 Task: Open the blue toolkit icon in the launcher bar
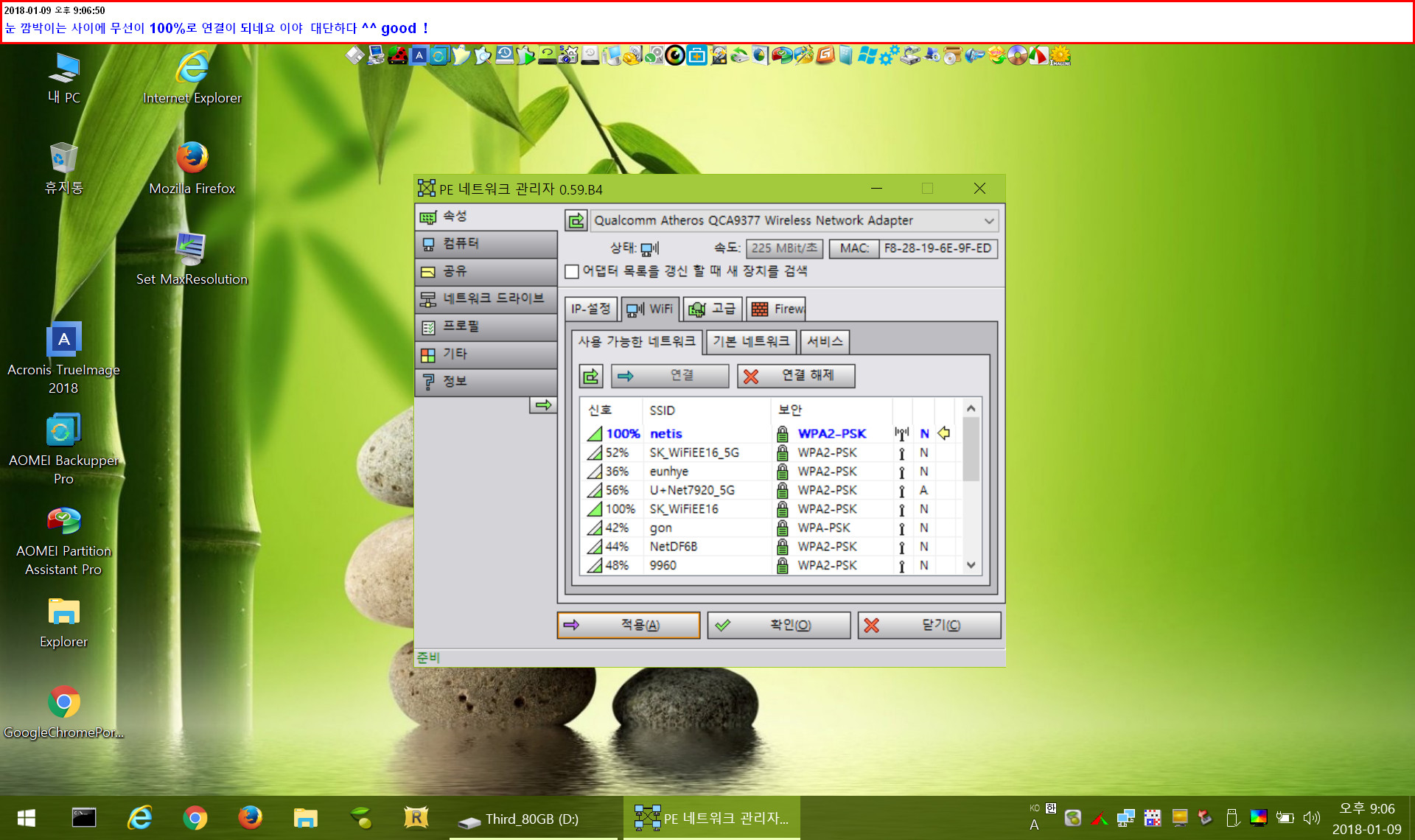(696, 55)
